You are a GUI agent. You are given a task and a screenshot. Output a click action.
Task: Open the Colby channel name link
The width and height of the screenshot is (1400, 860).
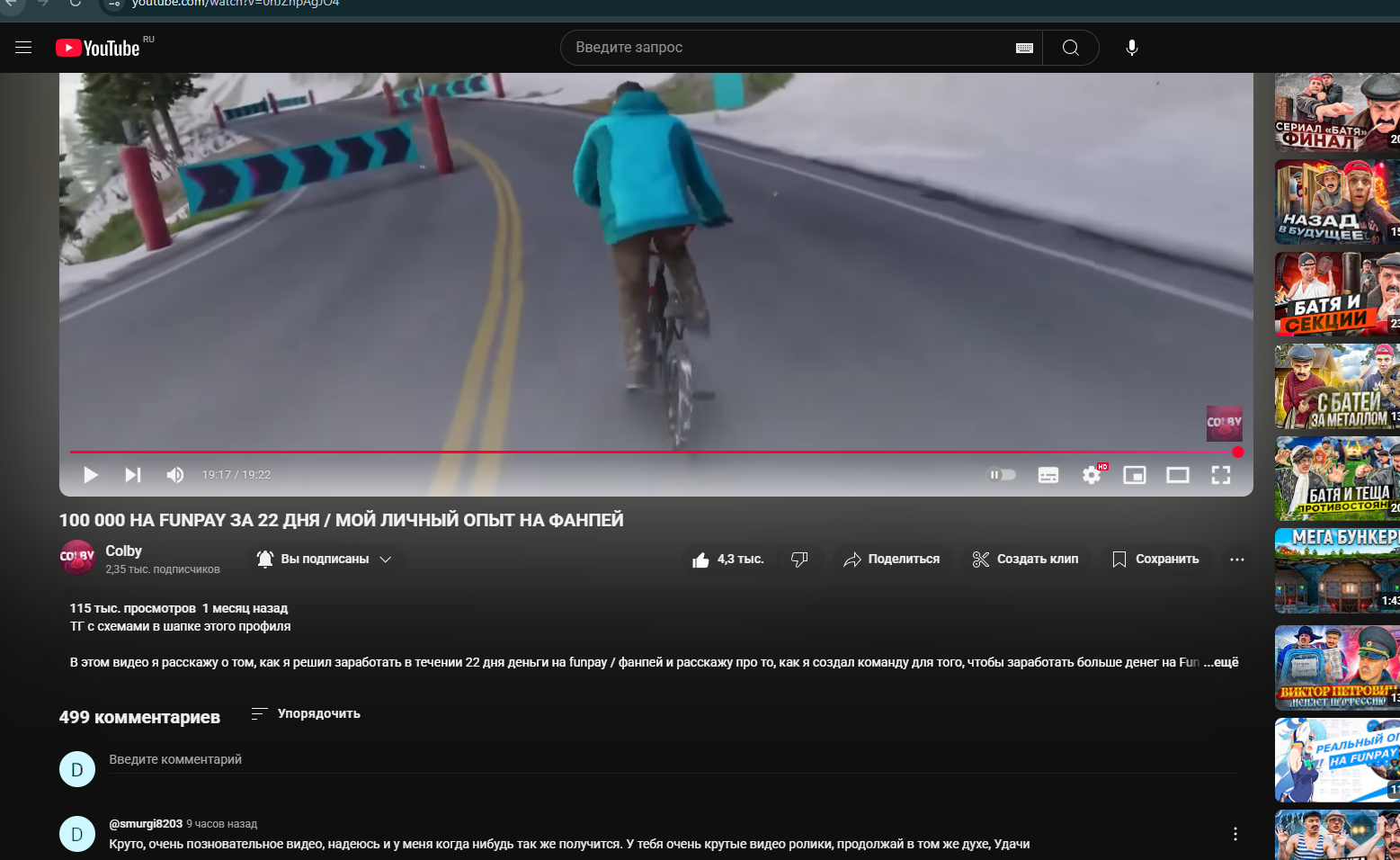coord(123,551)
